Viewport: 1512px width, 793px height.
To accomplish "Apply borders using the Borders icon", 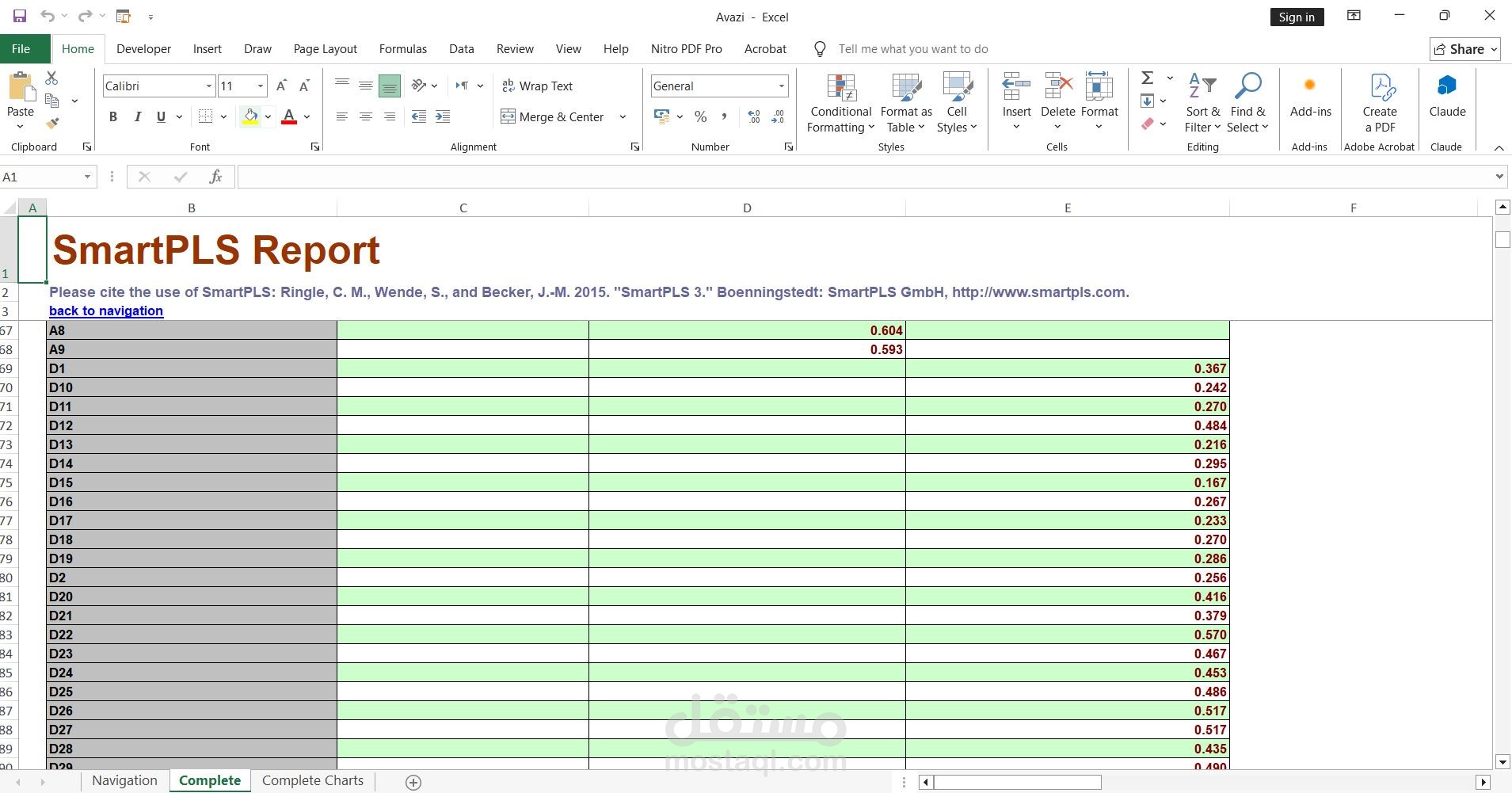I will point(206,116).
